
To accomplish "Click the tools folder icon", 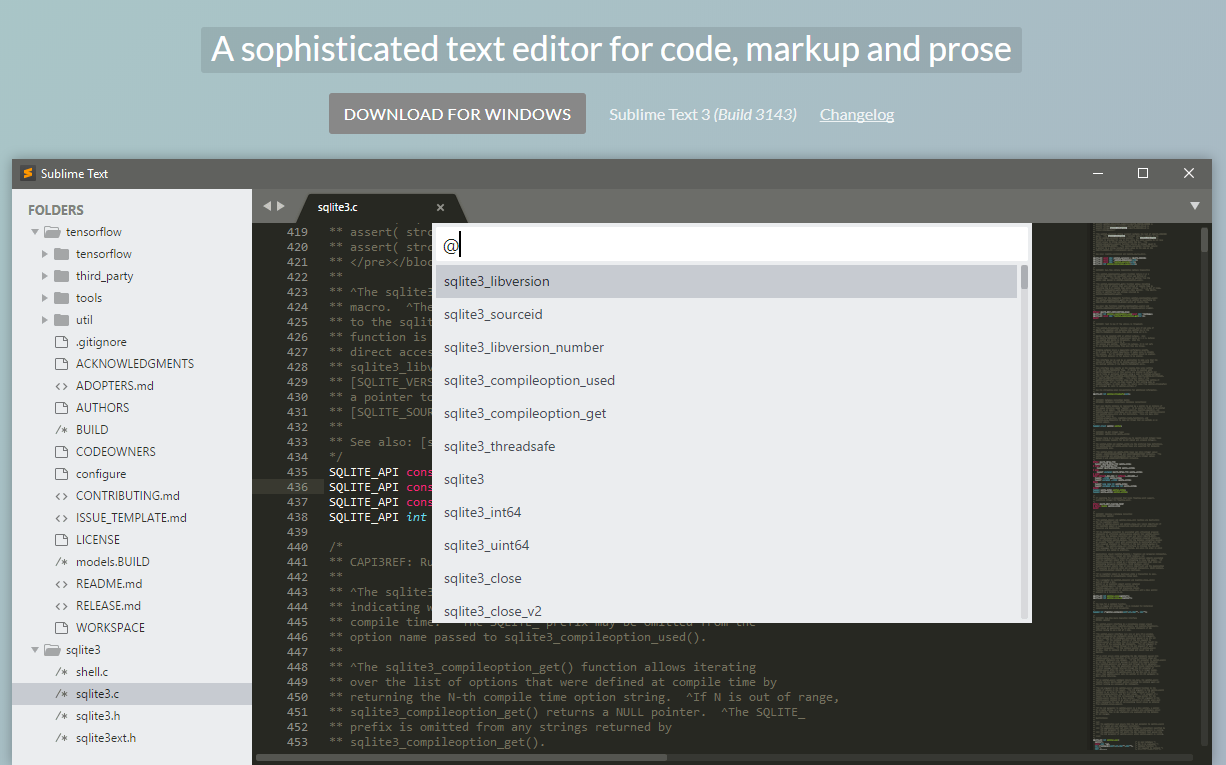I will pyautogui.click(x=61, y=298).
